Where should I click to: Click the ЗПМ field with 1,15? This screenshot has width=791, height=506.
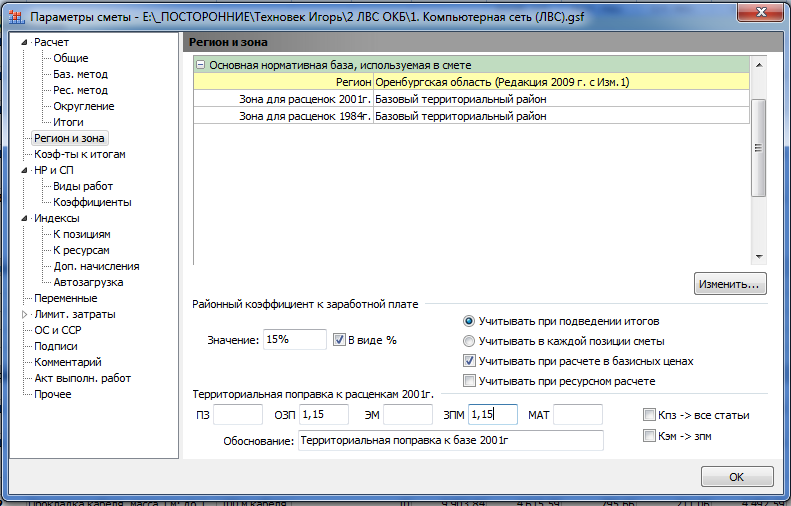point(493,415)
